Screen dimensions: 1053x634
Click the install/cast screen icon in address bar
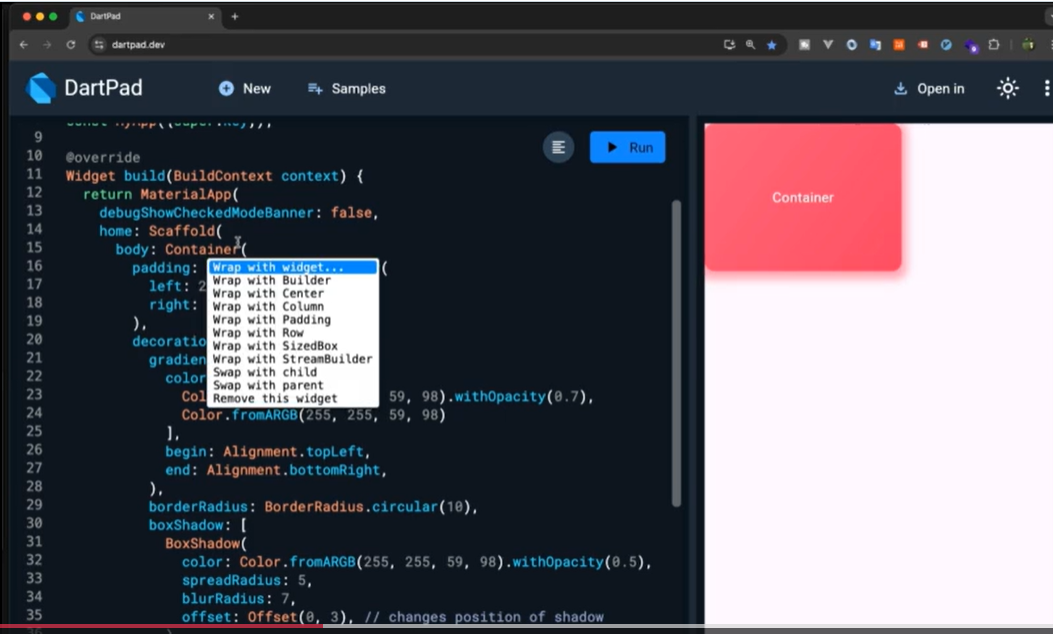click(729, 44)
